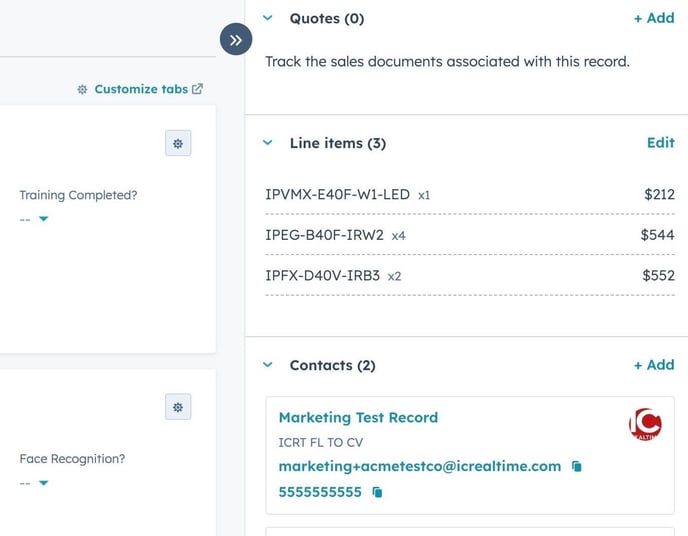Image resolution: width=688 pixels, height=536 pixels.
Task: Click the copy icon next to email address
Action: [x=577, y=467]
